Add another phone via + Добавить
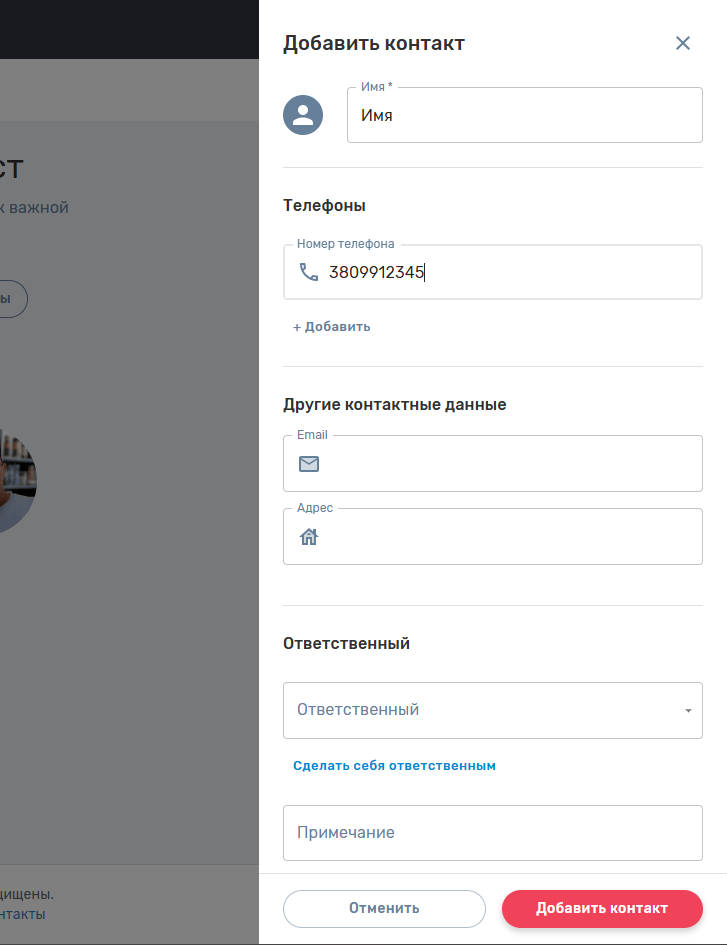Viewport: 727px width, 945px height. click(332, 327)
